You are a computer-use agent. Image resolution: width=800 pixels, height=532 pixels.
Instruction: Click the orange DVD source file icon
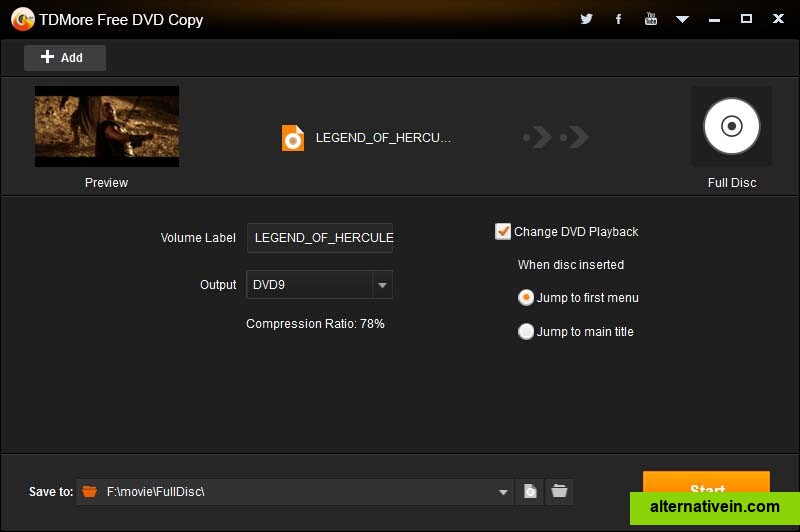293,138
